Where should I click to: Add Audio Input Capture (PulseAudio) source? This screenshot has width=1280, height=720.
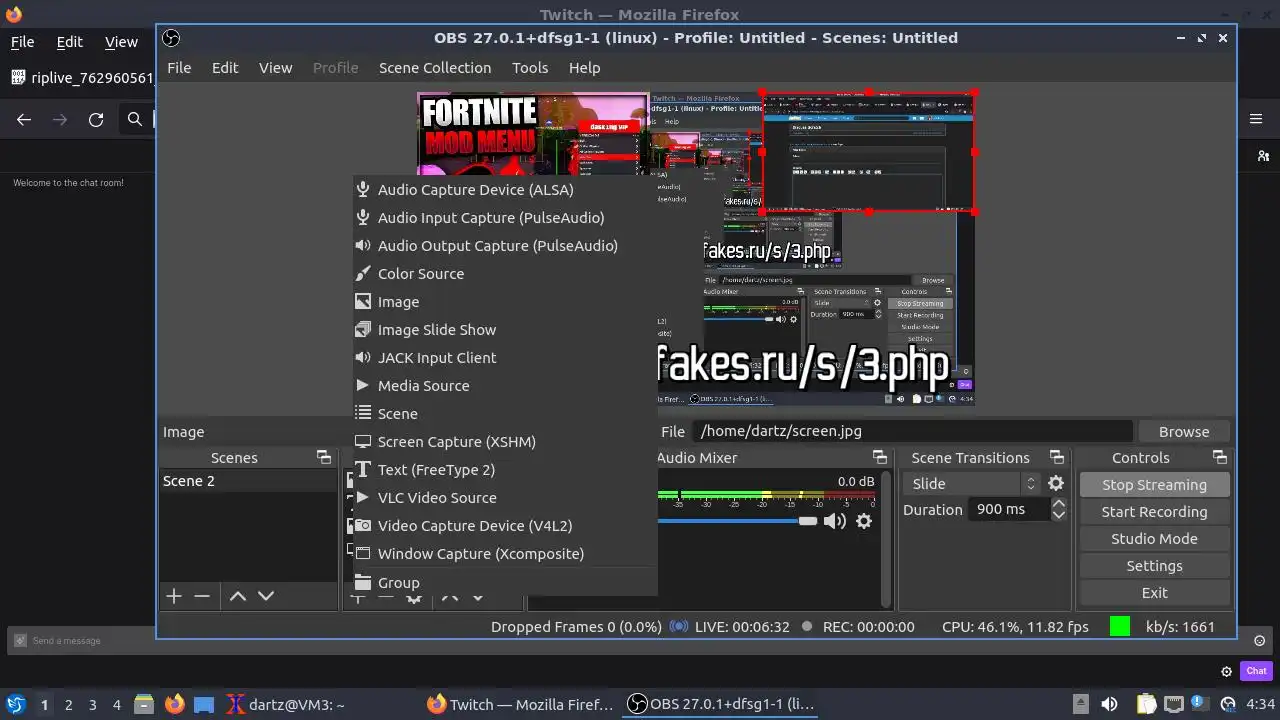pyautogui.click(x=505, y=218)
